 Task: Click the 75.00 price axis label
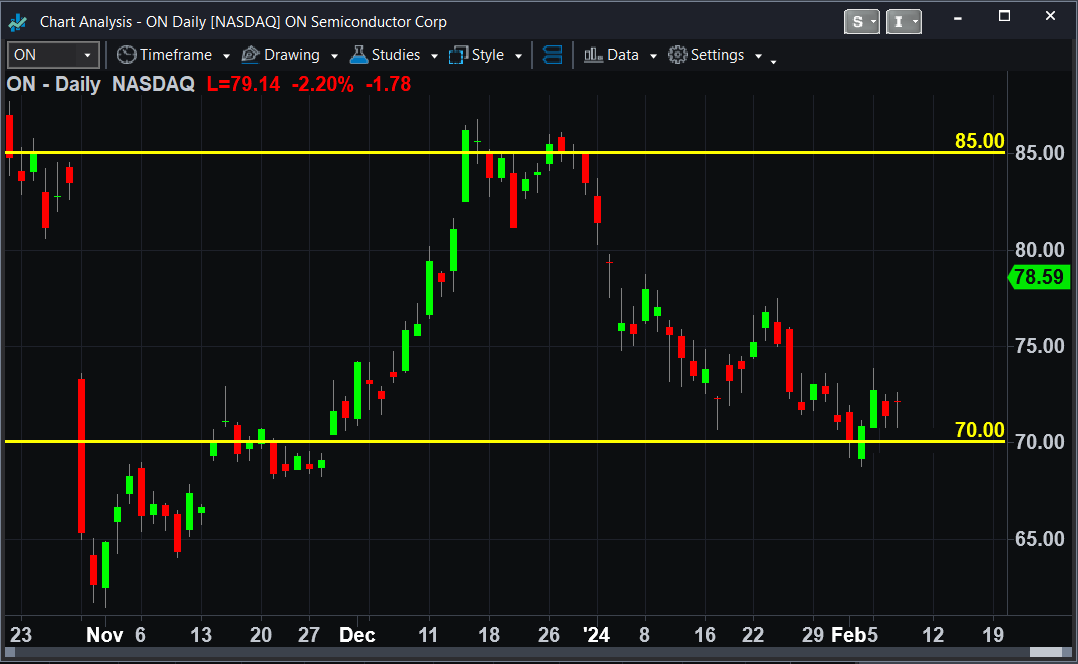coord(1040,346)
